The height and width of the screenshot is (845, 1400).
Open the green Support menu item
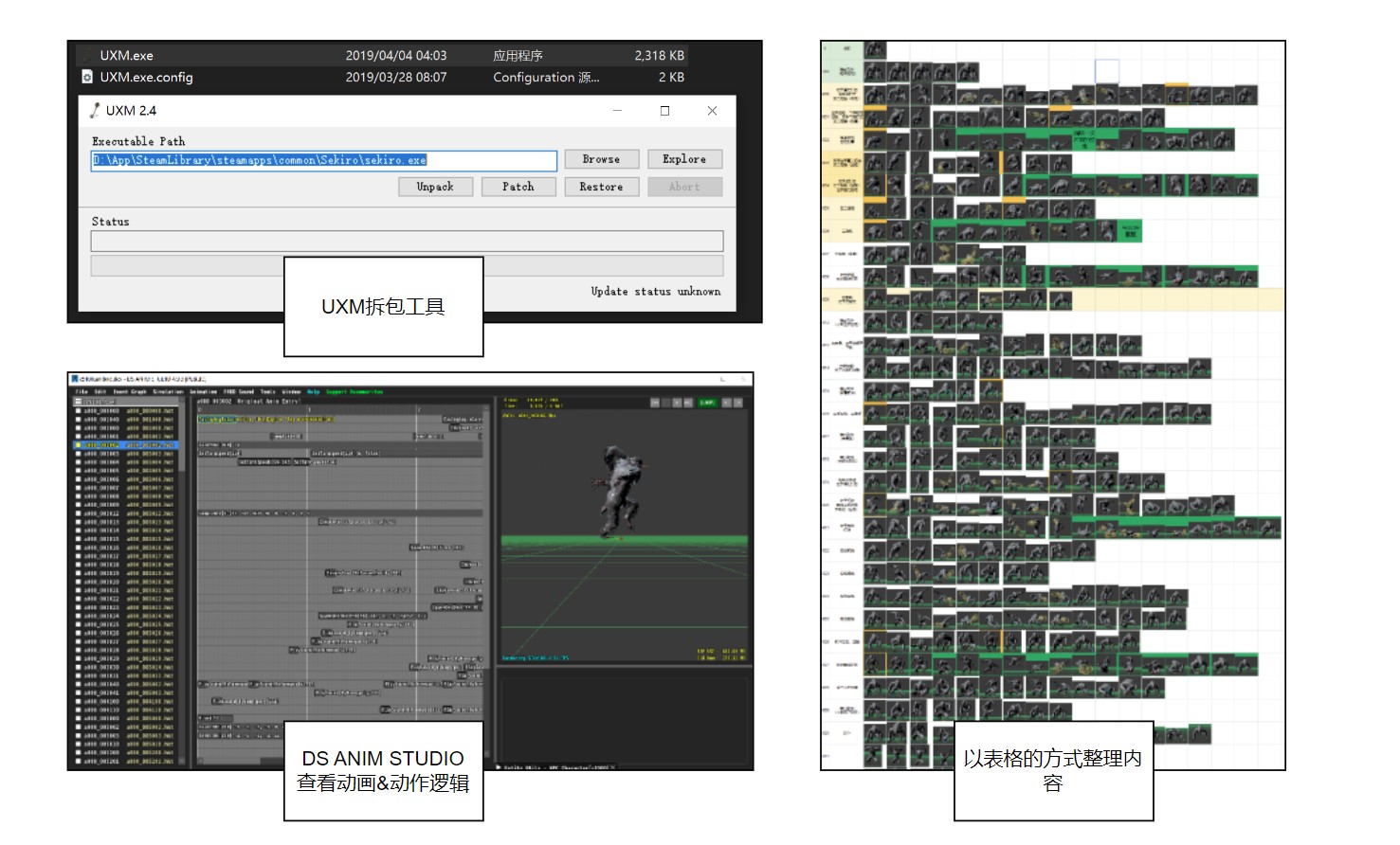click(x=354, y=391)
